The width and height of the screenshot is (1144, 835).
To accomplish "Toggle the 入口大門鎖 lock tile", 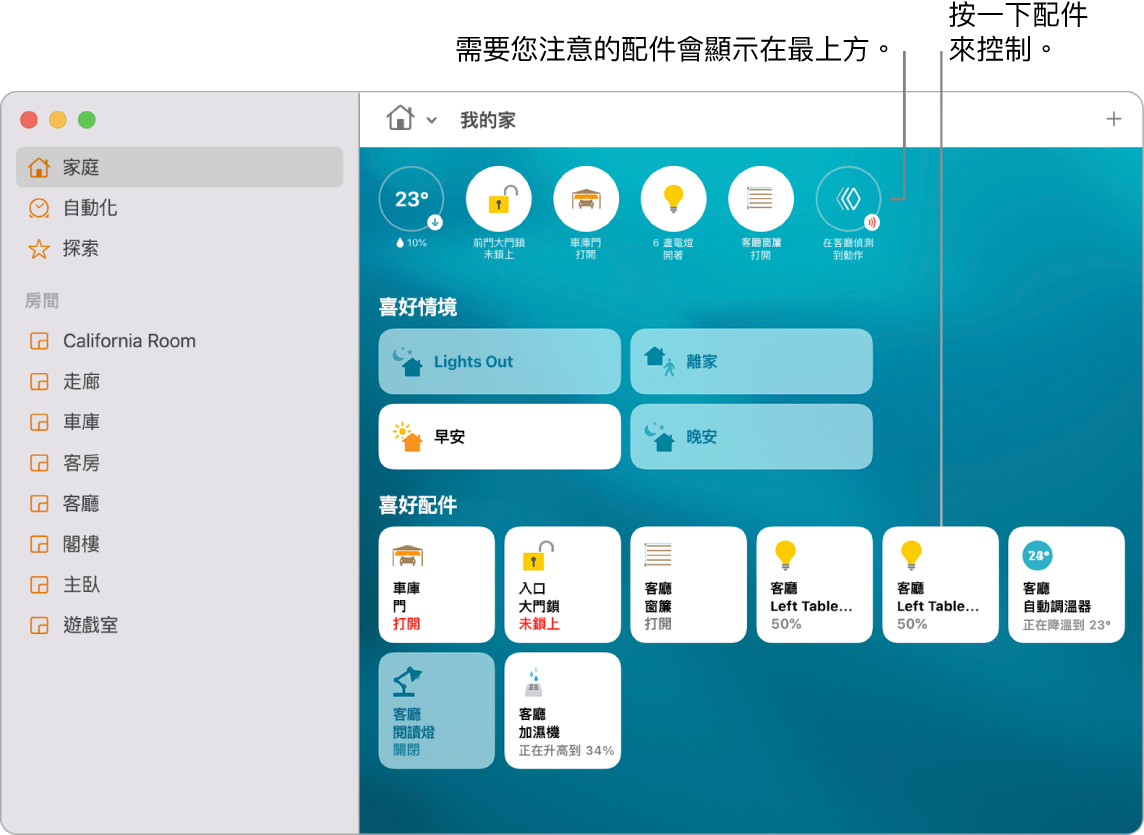I will point(562,585).
